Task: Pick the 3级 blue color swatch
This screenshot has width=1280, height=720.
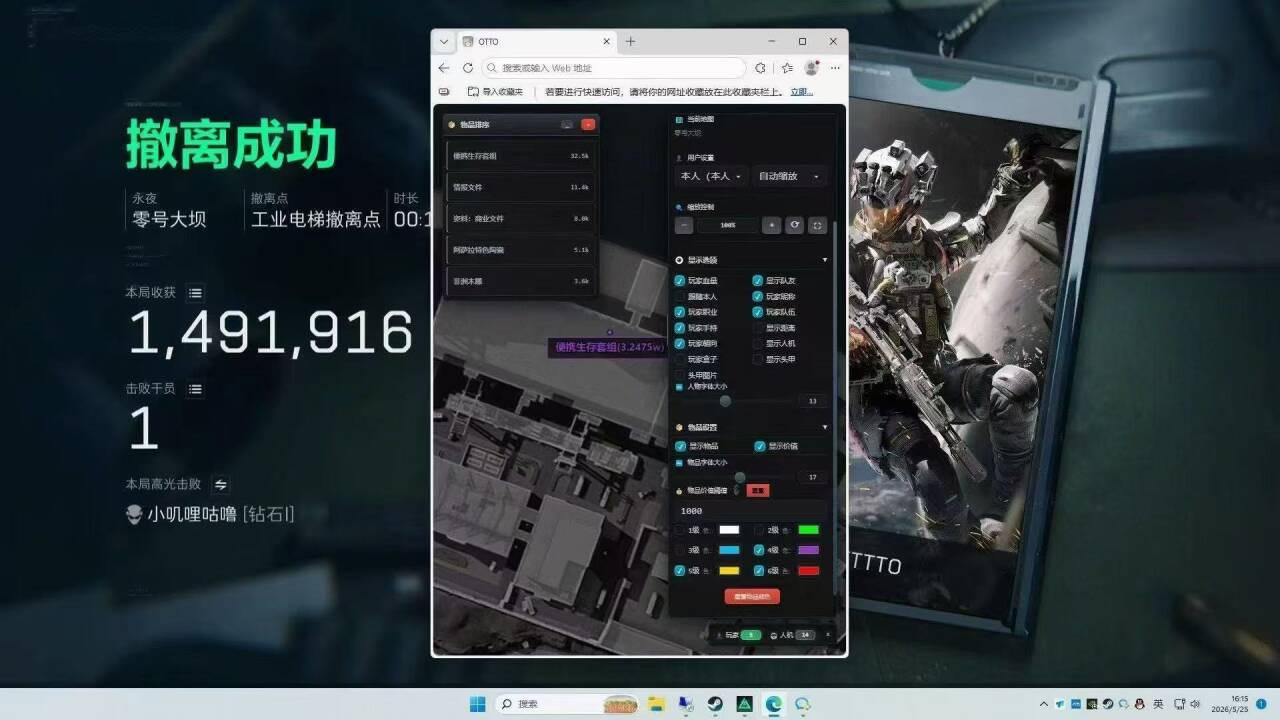Action: pos(729,550)
